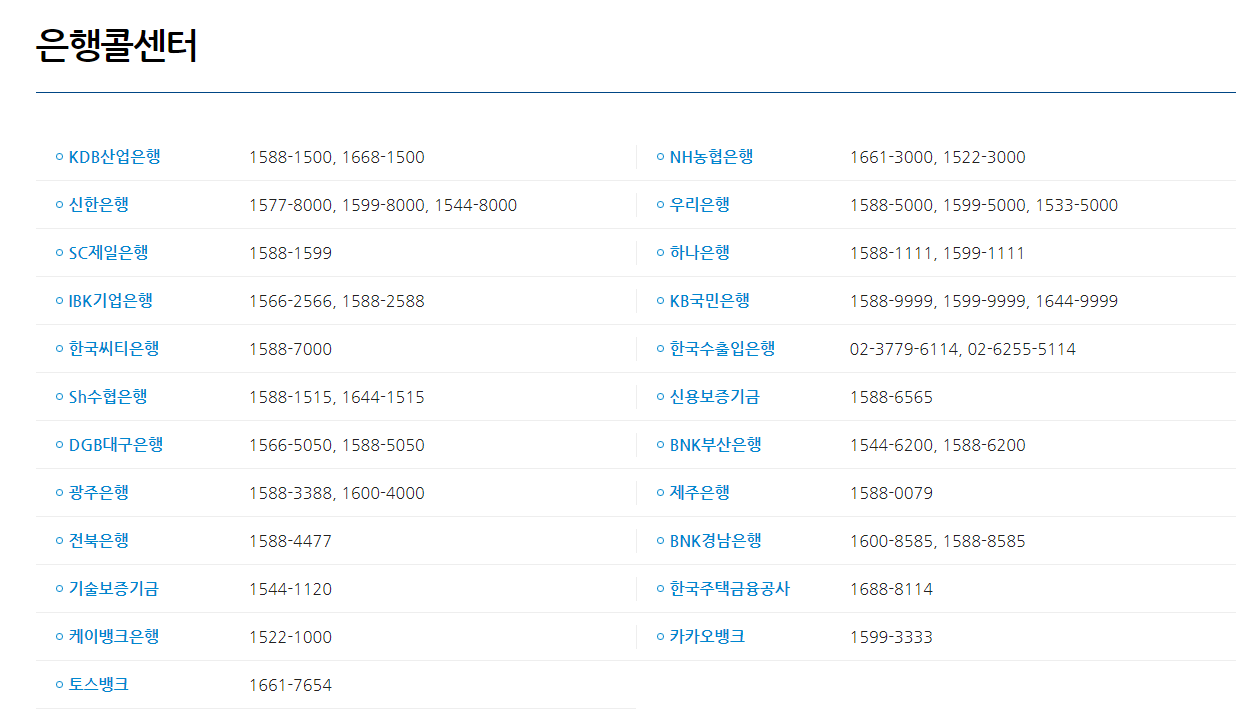Click the 은행콜센터 page heading
This screenshot has width=1255, height=727.
tap(117, 46)
